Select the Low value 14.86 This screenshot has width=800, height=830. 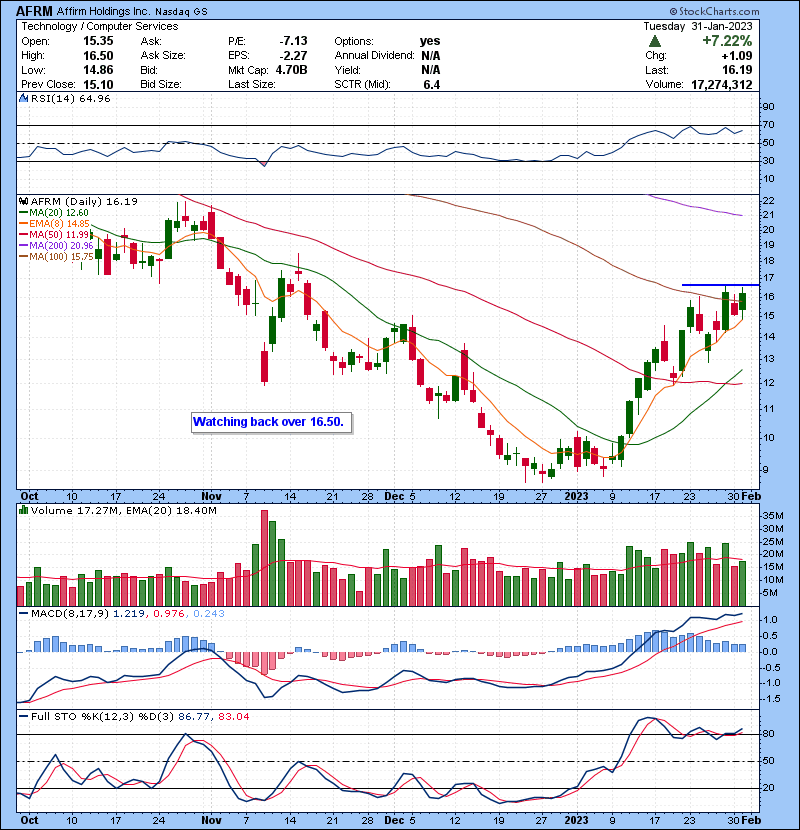[98, 70]
